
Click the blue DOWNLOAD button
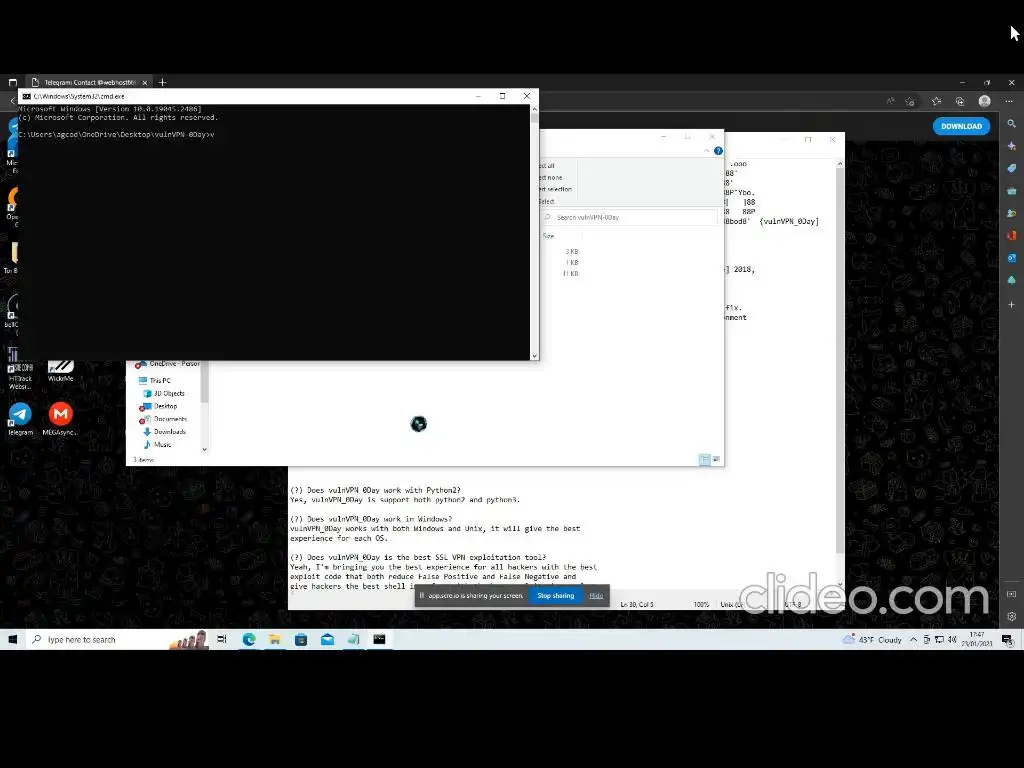(x=961, y=126)
